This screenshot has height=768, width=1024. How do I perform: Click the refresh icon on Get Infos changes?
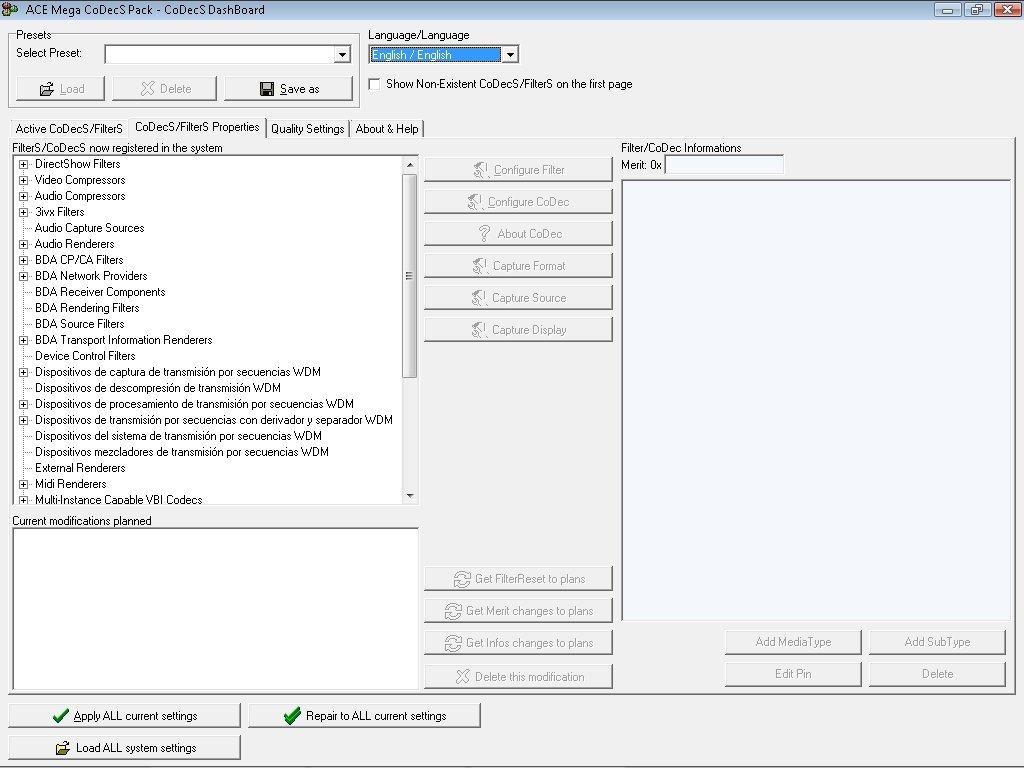(x=453, y=643)
